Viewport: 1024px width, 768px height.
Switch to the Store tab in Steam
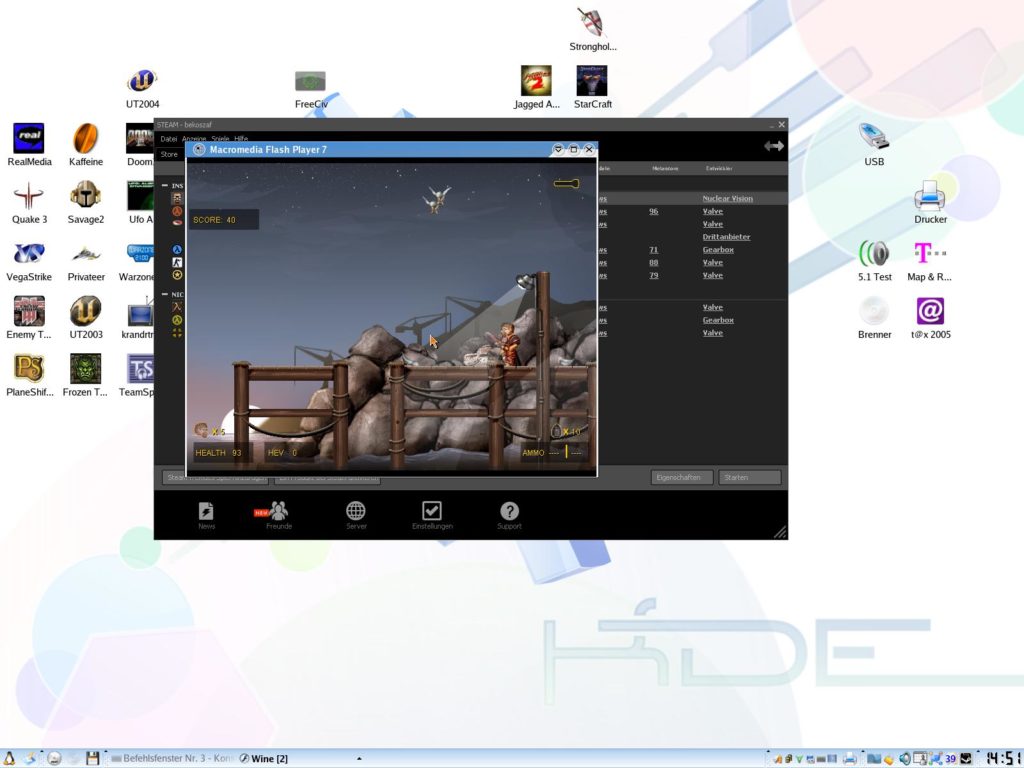pyautogui.click(x=169, y=155)
